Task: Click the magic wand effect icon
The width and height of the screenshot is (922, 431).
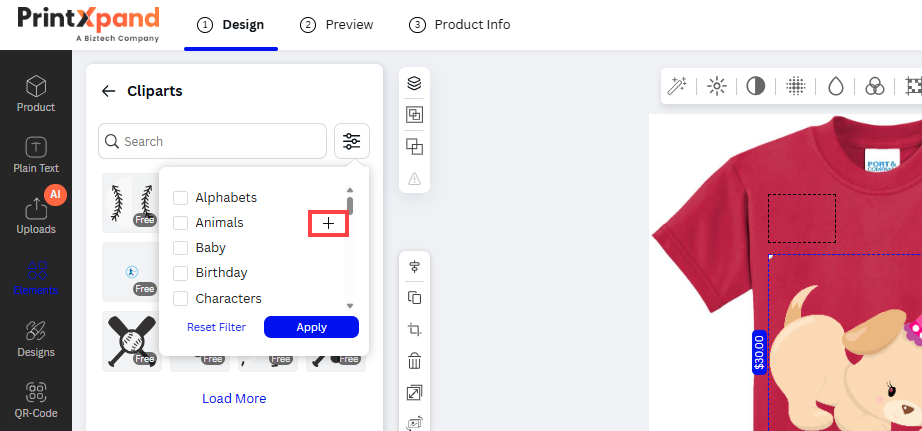Action: (678, 86)
